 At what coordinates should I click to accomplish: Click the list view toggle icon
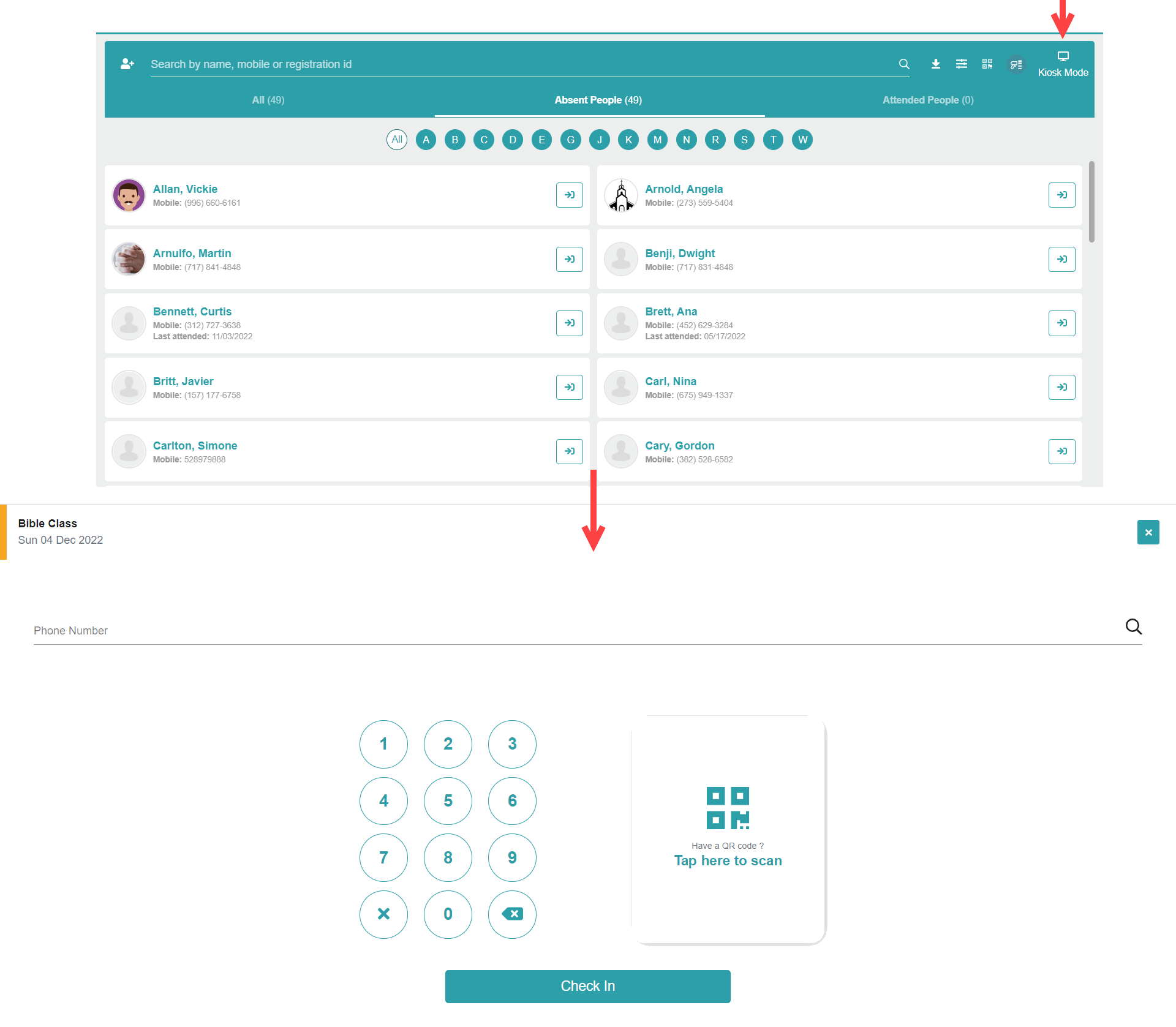point(1016,64)
